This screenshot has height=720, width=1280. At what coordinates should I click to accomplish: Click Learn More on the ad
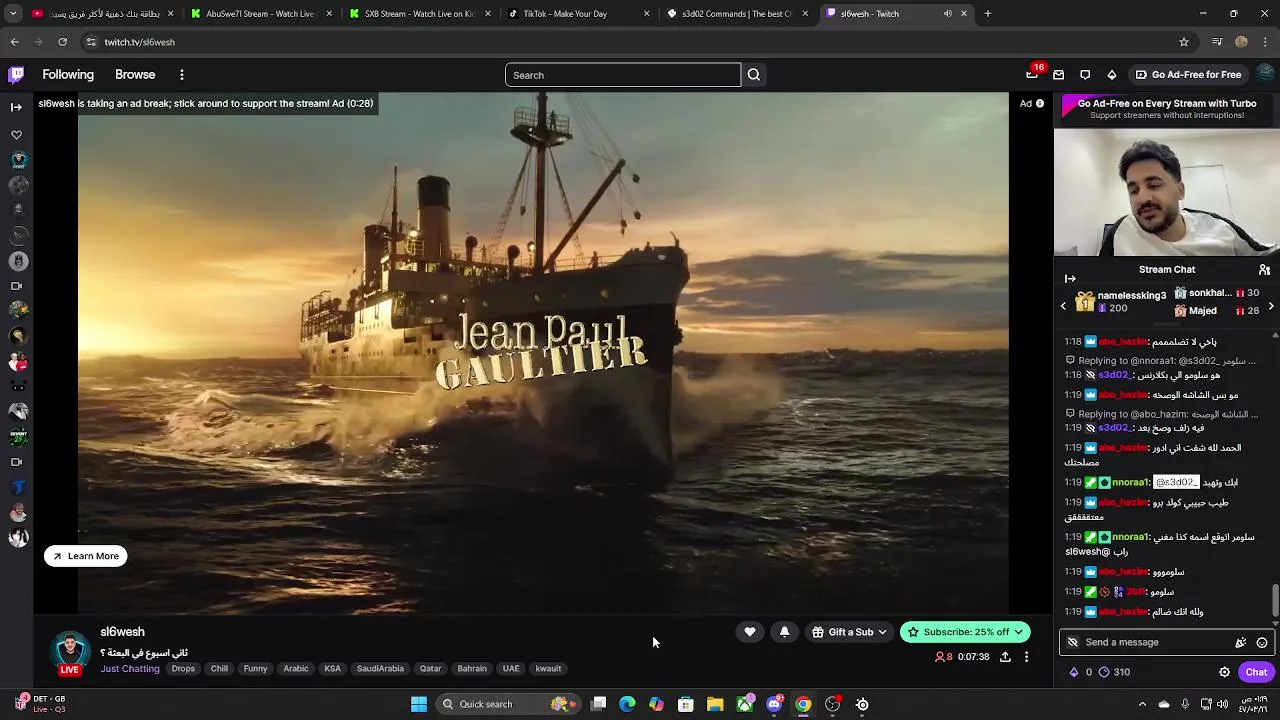coord(86,556)
